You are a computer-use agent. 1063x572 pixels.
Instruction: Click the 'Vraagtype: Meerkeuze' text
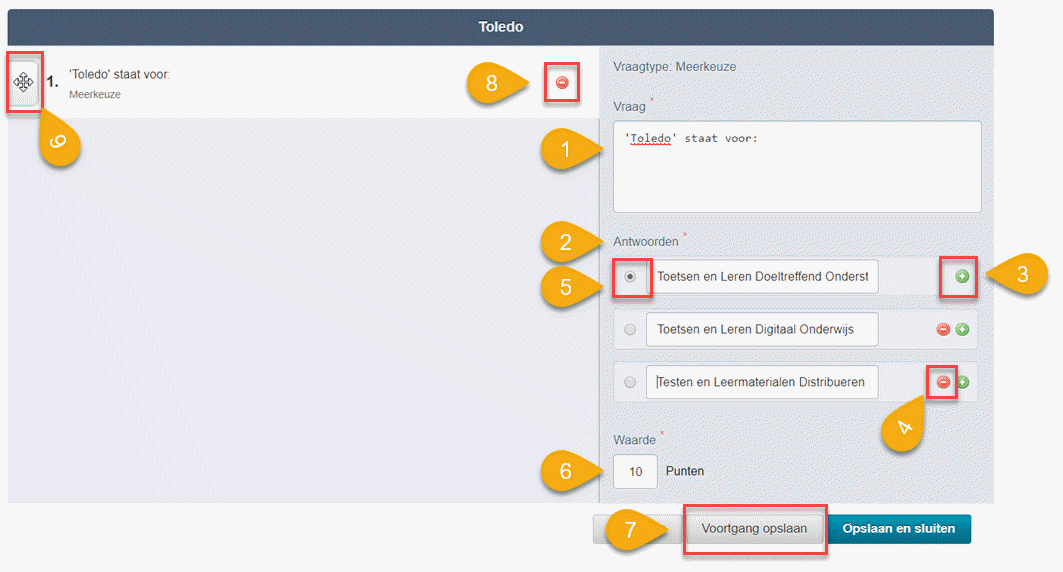click(675, 66)
